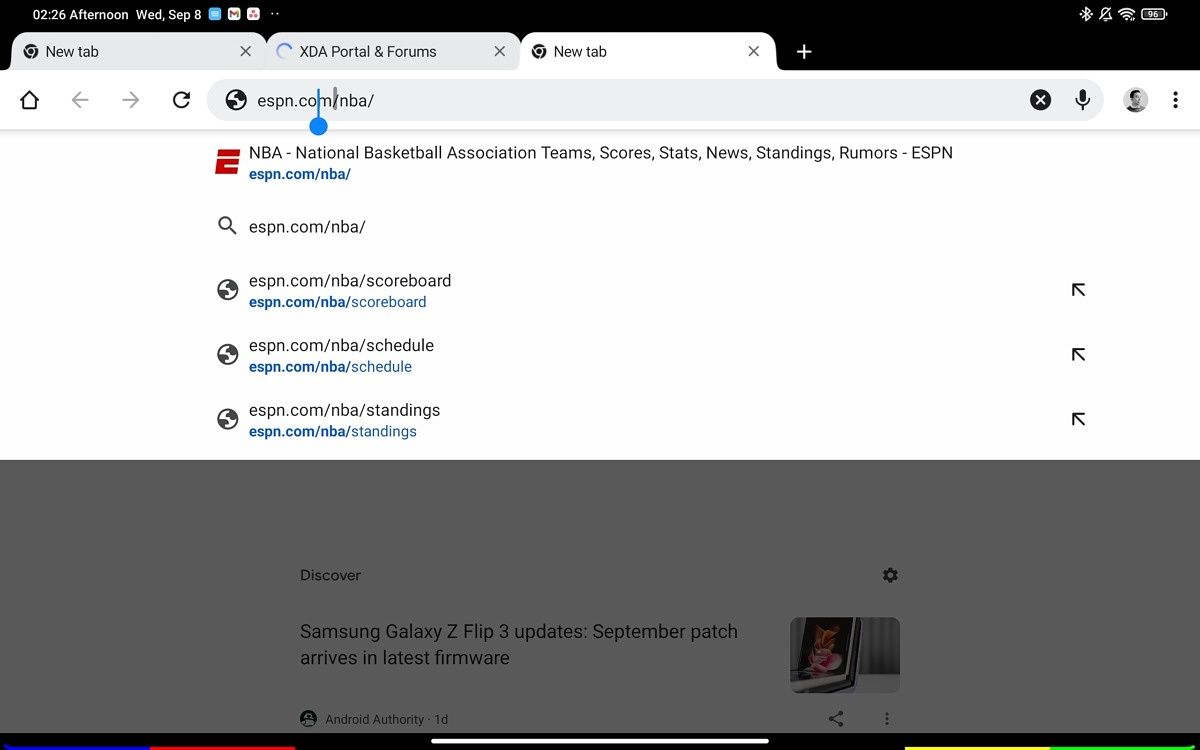Viewport: 1200px width, 750px height.
Task: Open the profile avatar
Action: [1135, 100]
